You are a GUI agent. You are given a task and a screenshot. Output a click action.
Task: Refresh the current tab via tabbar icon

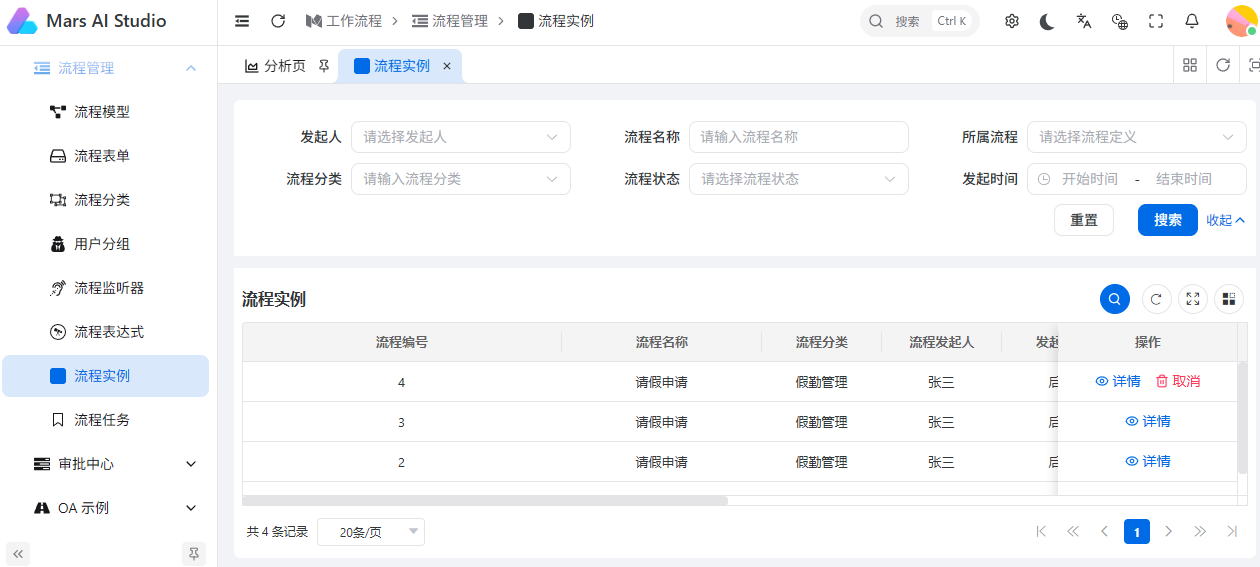(x=1223, y=65)
